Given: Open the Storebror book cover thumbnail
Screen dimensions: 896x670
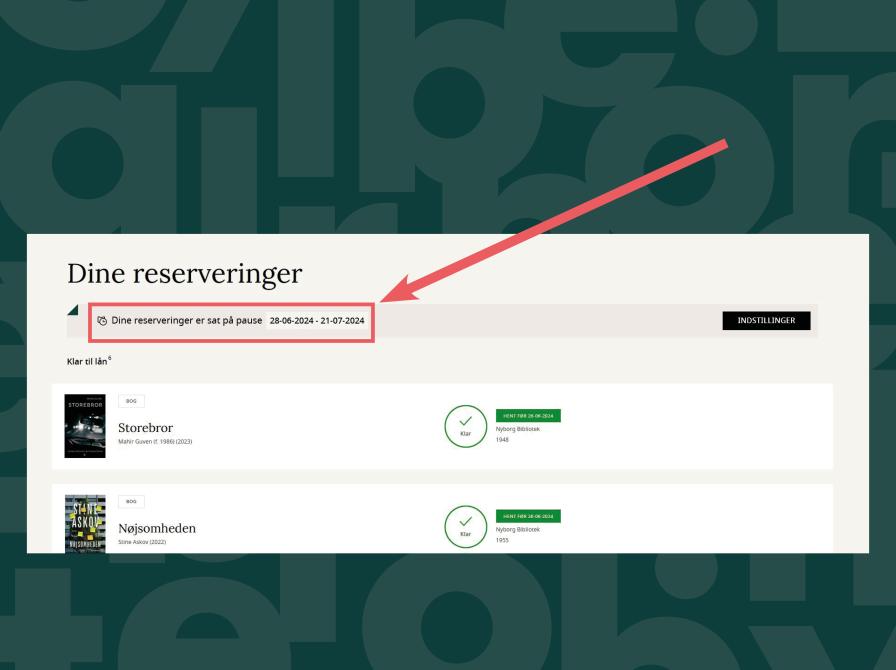Looking at the screenshot, I should coord(84,426).
